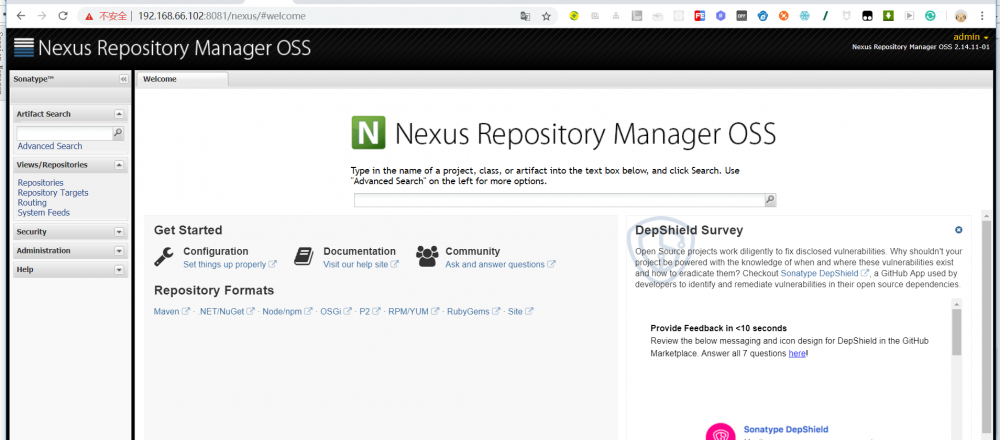Collapse the Artifact Search section
The image size is (1000, 440).
coord(119,114)
